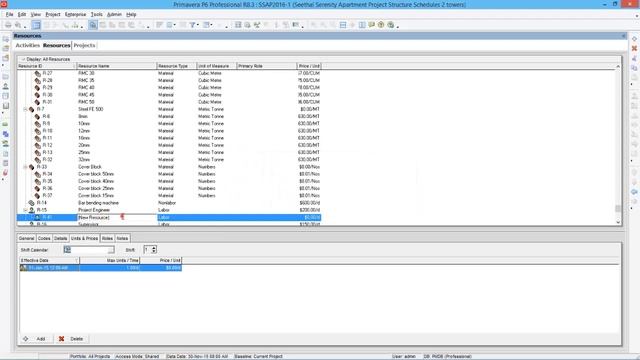Click the red X Delete icon in the right command bar

pyautogui.click(x=634, y=48)
